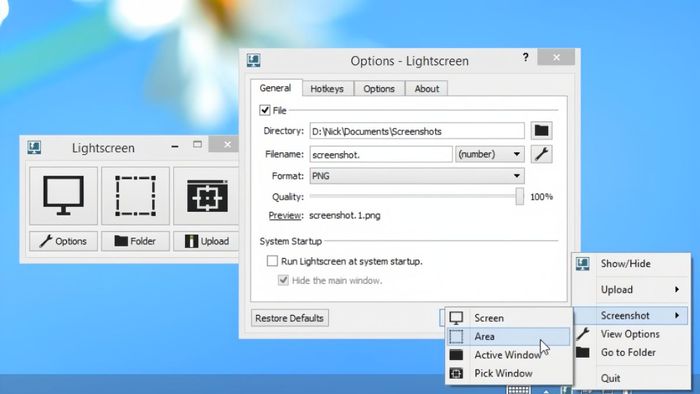700x394 pixels.
Task: Capture full screen in Lightscreen window
Action: (x=63, y=196)
